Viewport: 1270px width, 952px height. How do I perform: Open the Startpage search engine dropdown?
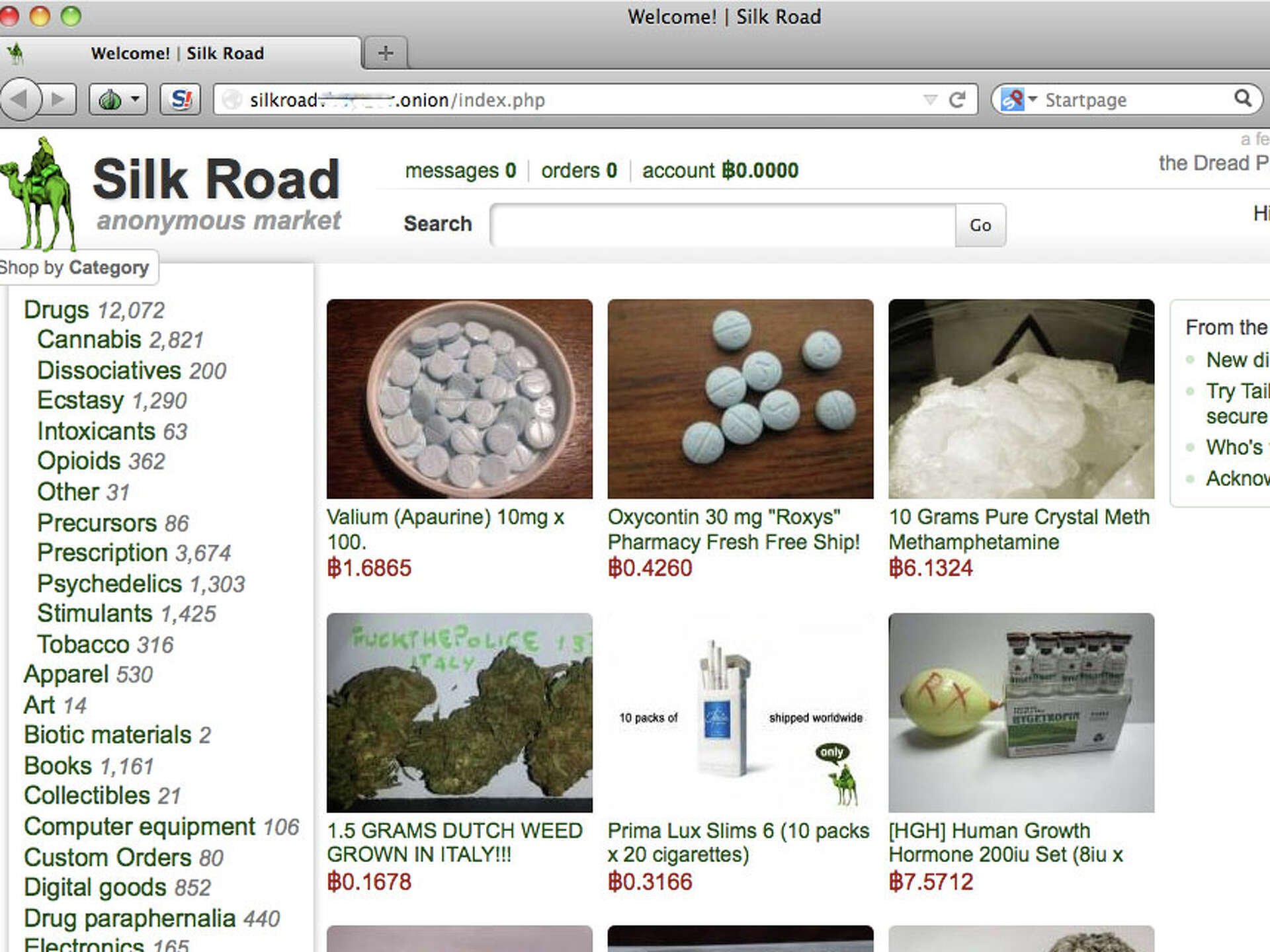(1019, 99)
